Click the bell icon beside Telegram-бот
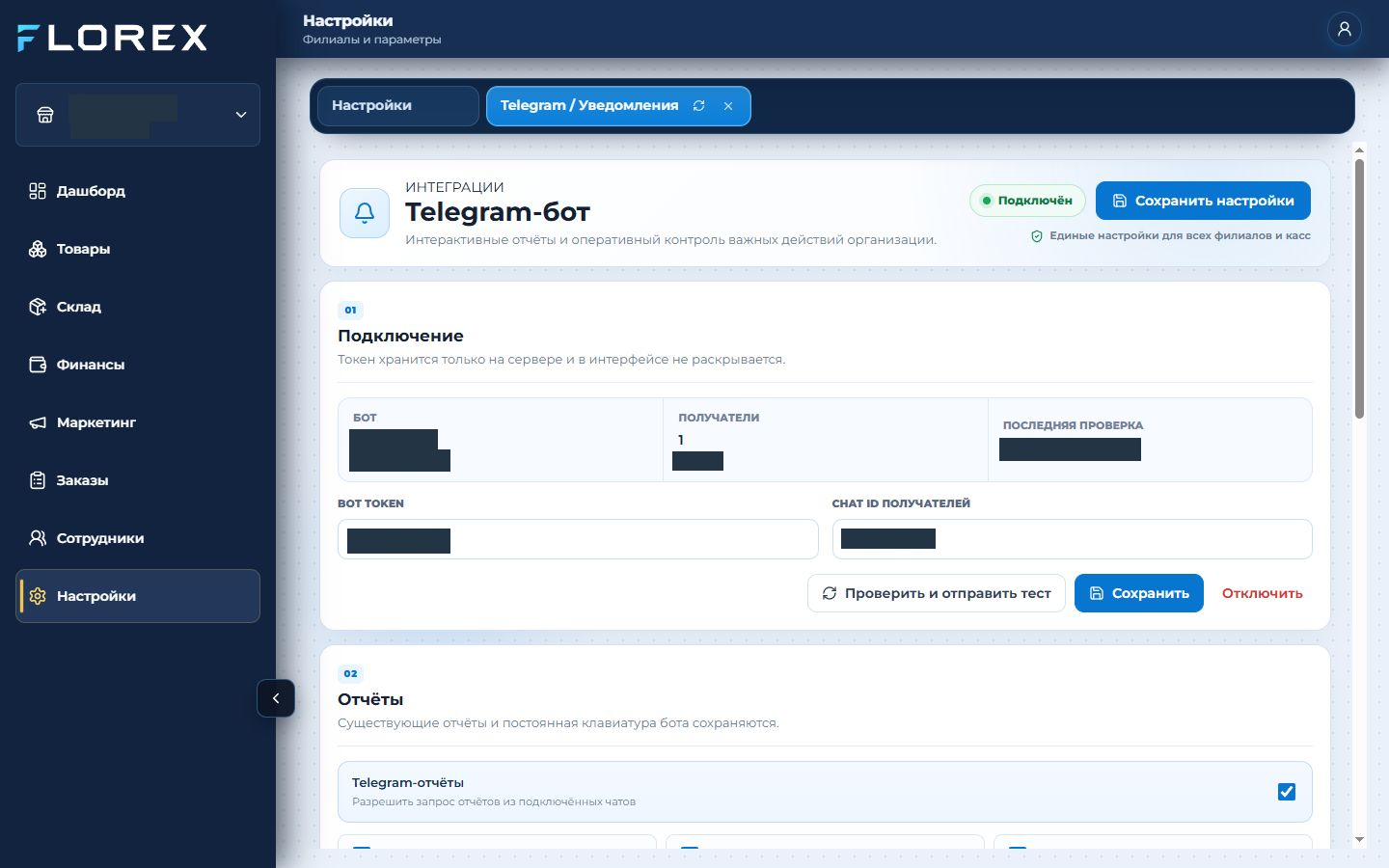1389x868 pixels. pyautogui.click(x=365, y=213)
